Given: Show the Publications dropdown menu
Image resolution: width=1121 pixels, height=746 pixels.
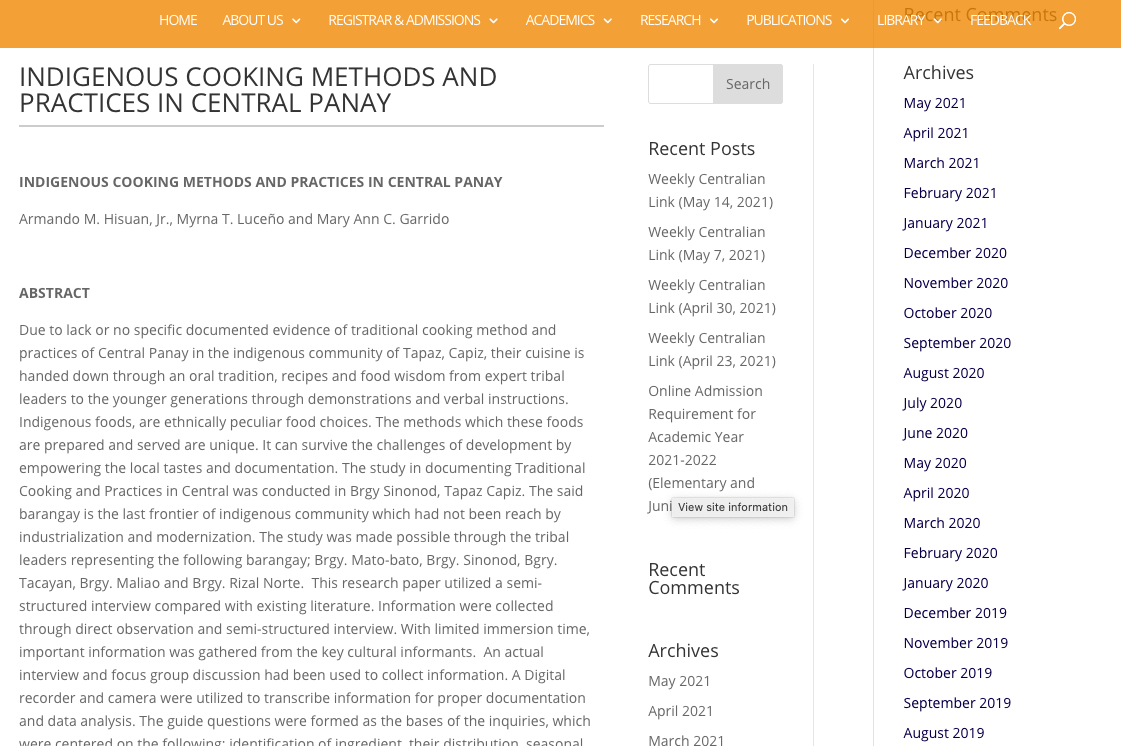Looking at the screenshot, I should [797, 20].
